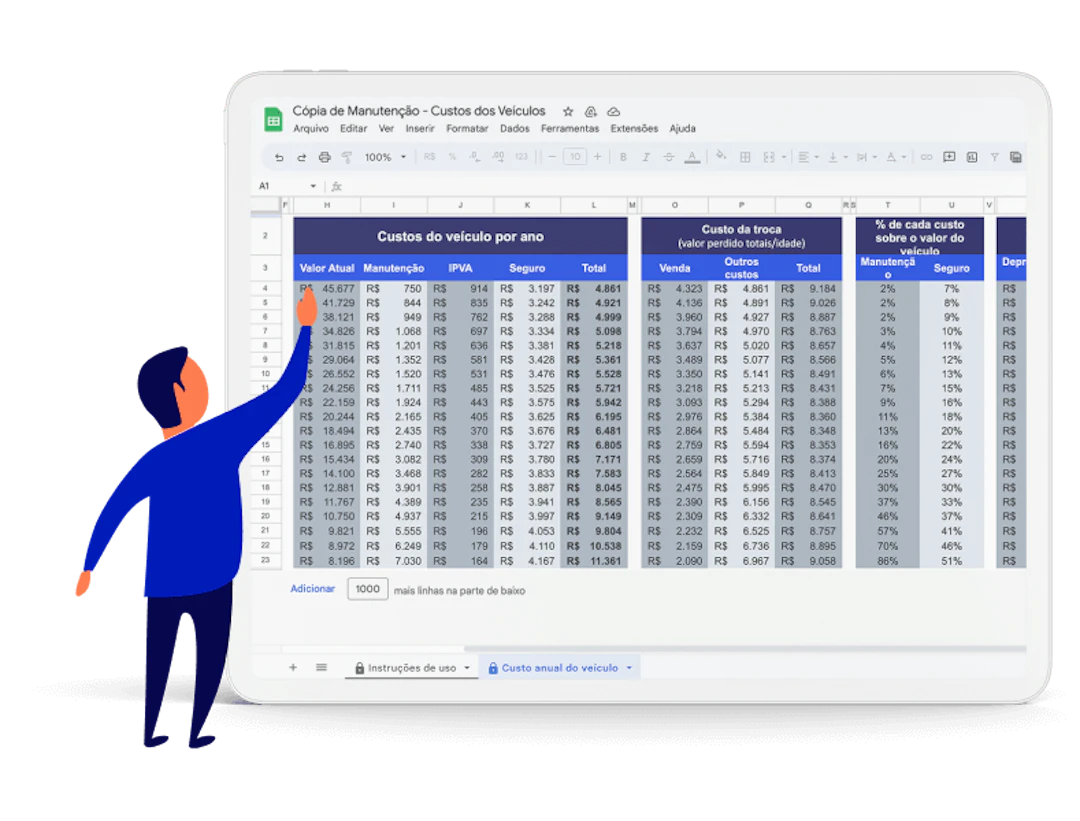Open Instruções de uso tab dropdown arrow
The image size is (1080, 821).
467,668
